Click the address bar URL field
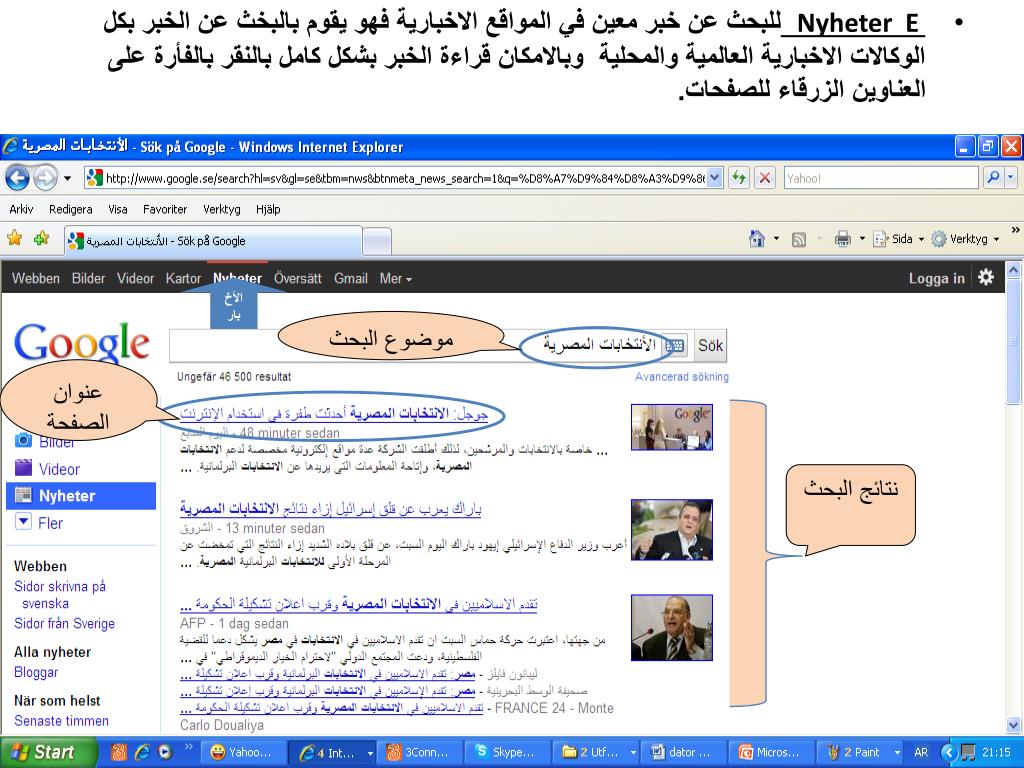Screen dimensions: 1024x768 [405, 178]
